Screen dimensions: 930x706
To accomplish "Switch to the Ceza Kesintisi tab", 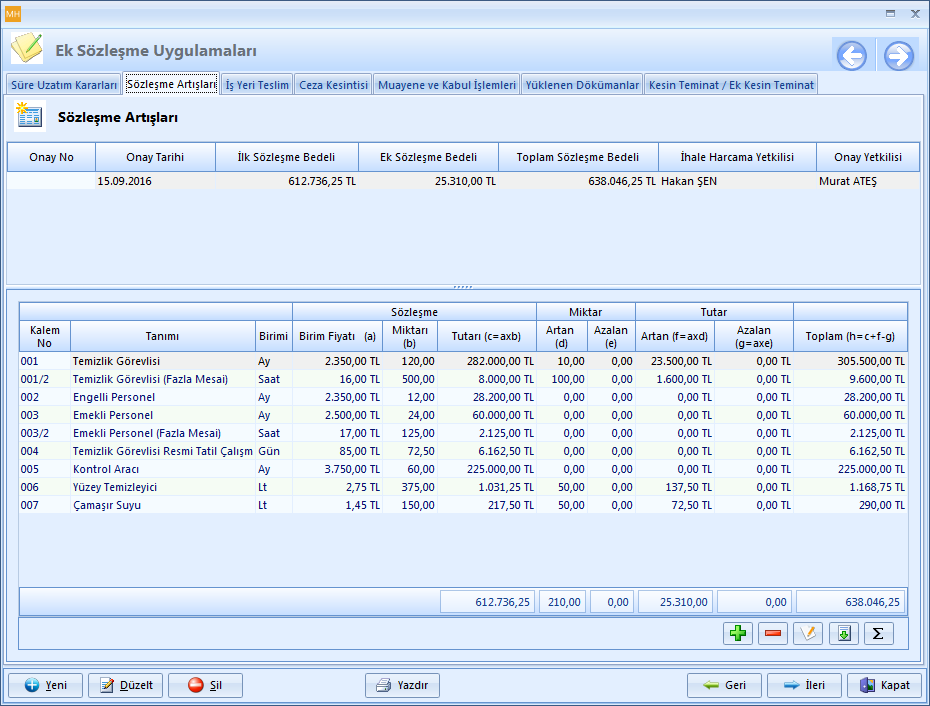I will [334, 85].
